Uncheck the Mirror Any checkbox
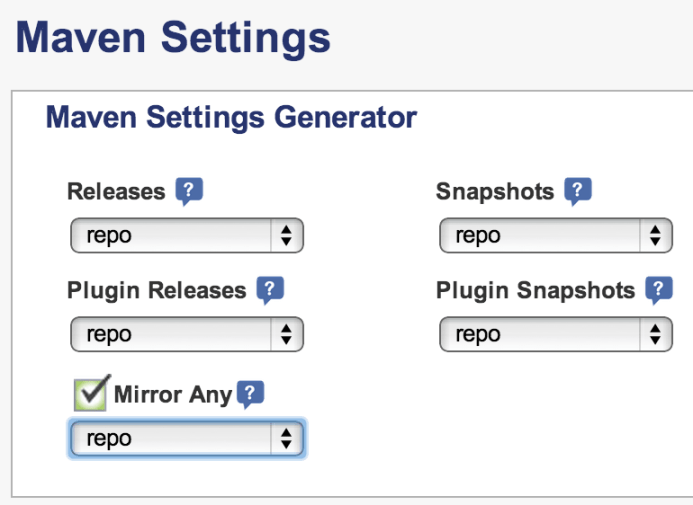Viewport: 693px width, 505px height. (x=90, y=394)
